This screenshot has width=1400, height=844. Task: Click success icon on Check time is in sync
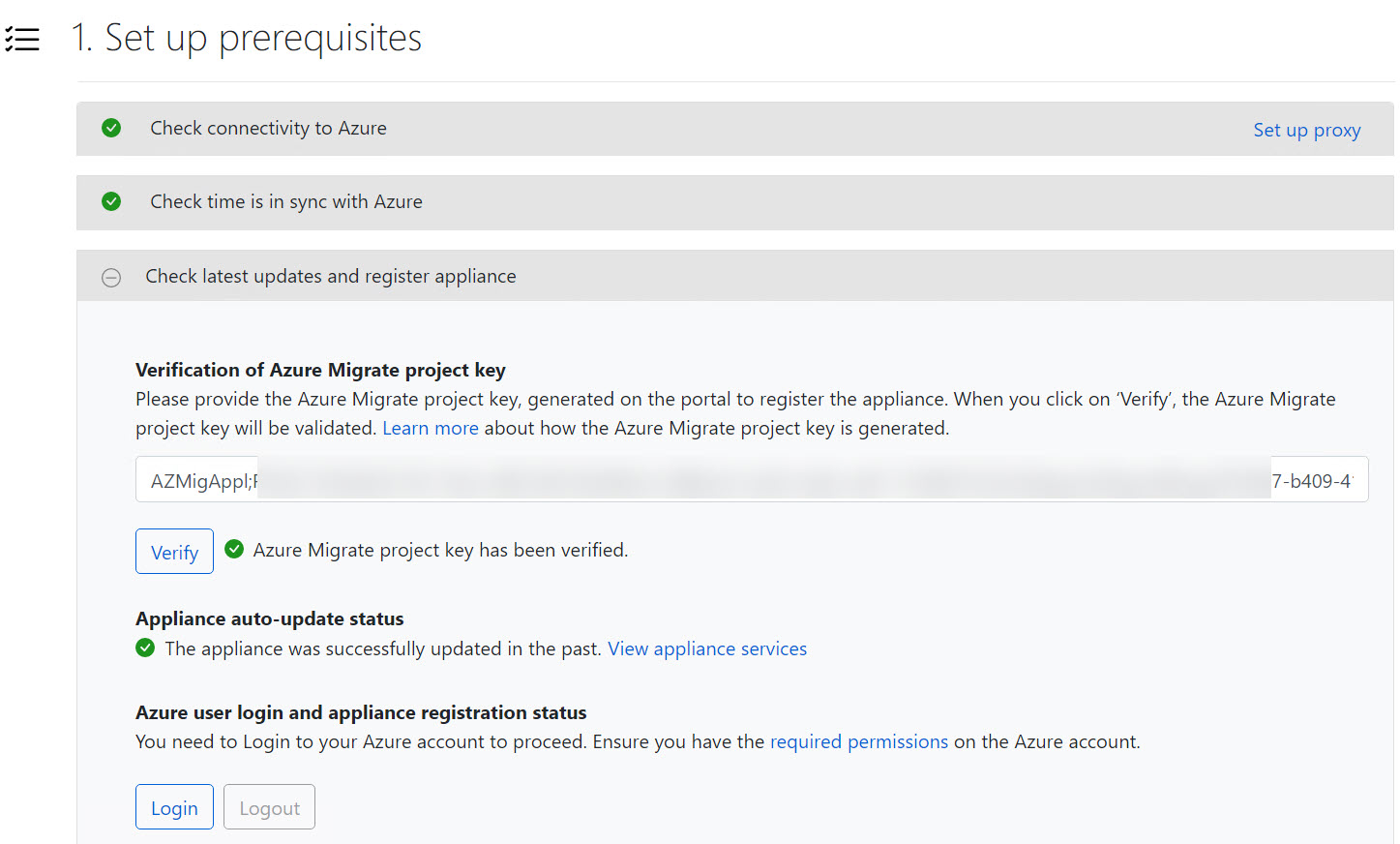tap(111, 201)
